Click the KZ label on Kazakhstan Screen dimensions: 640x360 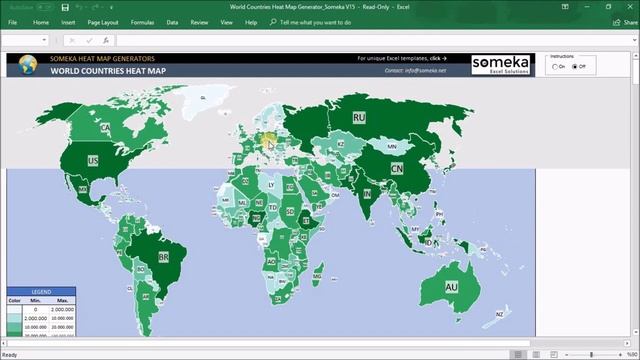341,144
